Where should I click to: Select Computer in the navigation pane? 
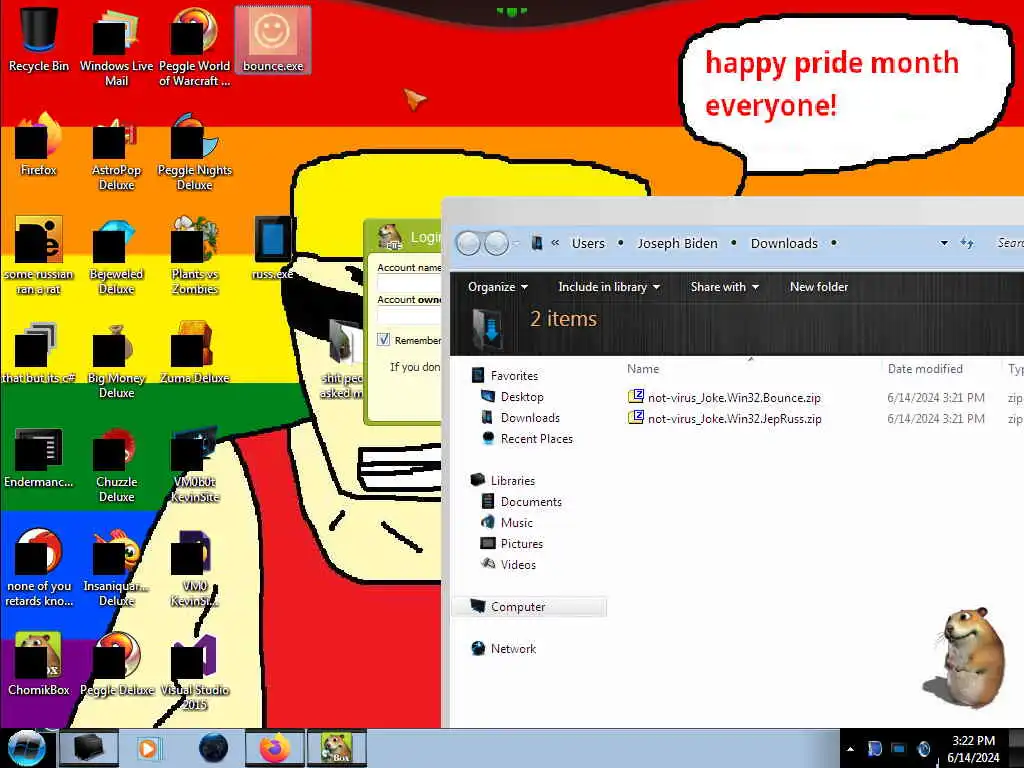[x=529, y=607]
